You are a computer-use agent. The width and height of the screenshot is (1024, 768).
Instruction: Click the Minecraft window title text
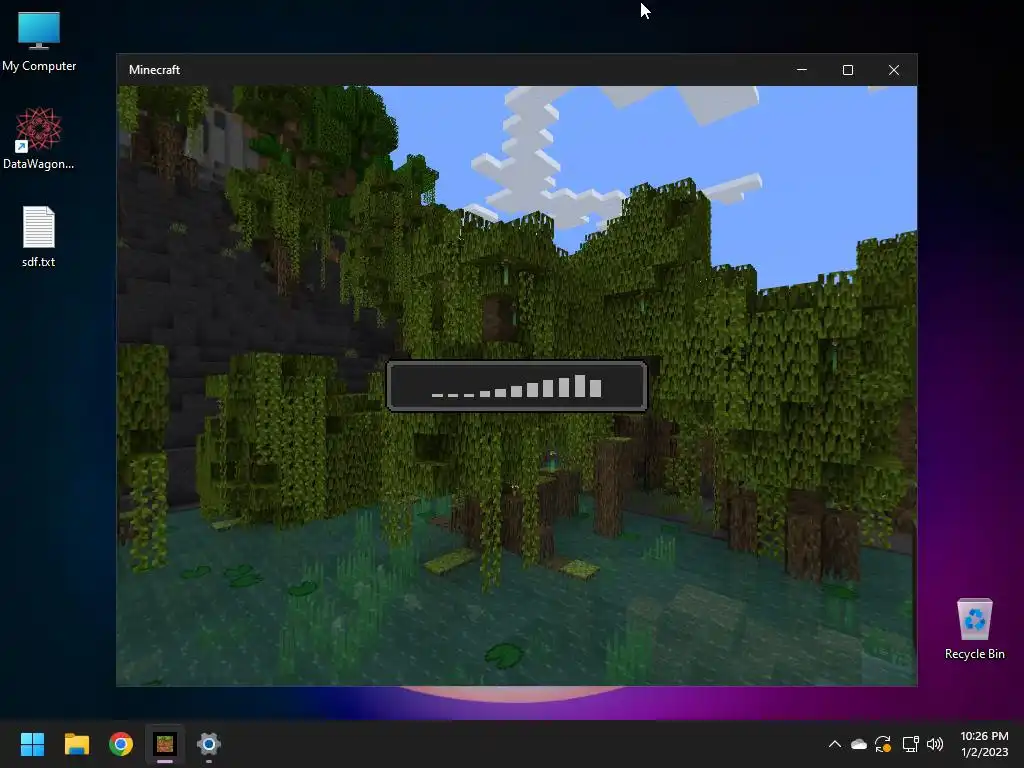coord(154,70)
